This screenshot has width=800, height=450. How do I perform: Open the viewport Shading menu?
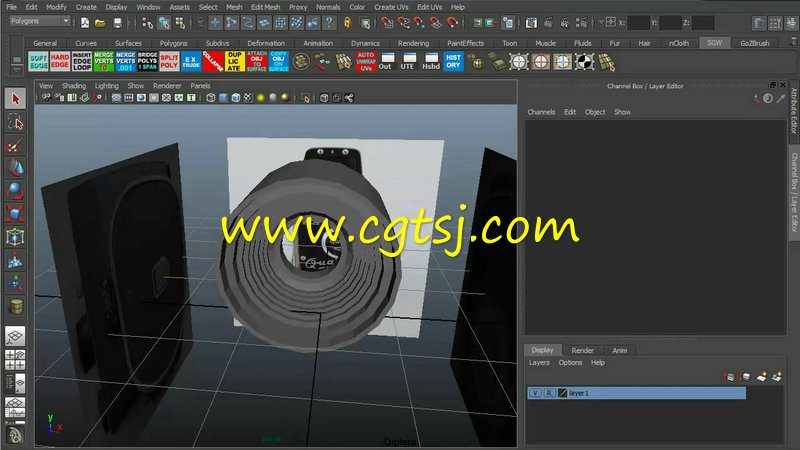[74, 86]
